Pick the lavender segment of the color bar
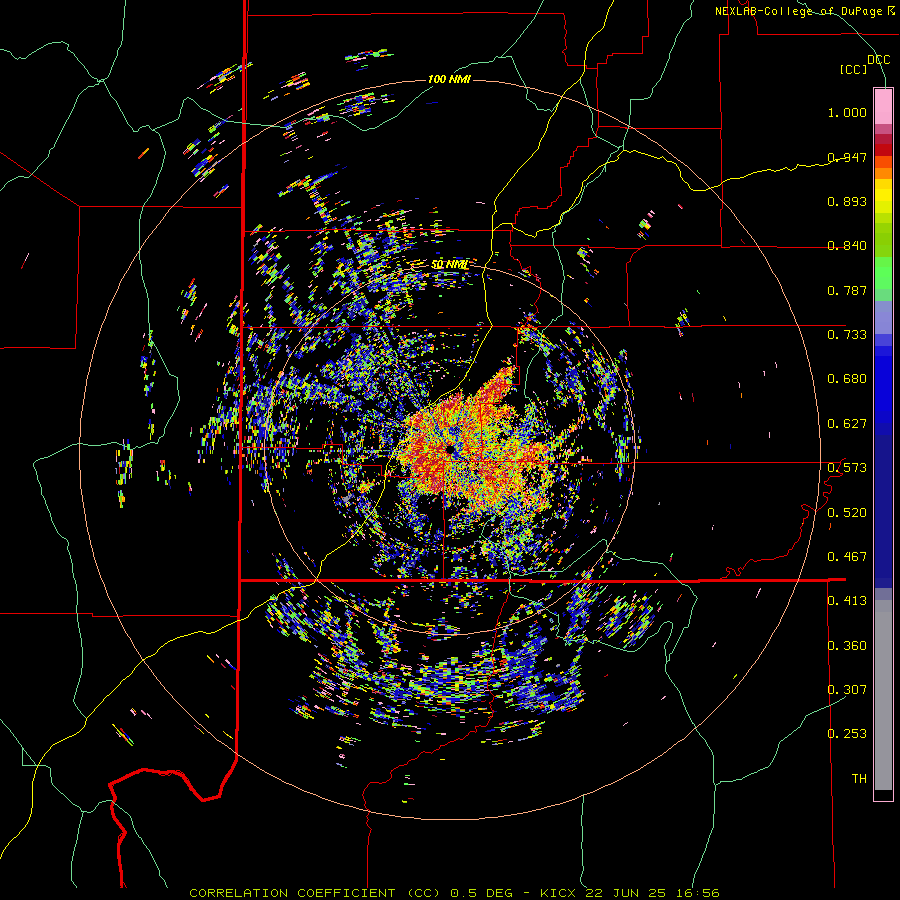This screenshot has height=900, width=900. point(883,317)
